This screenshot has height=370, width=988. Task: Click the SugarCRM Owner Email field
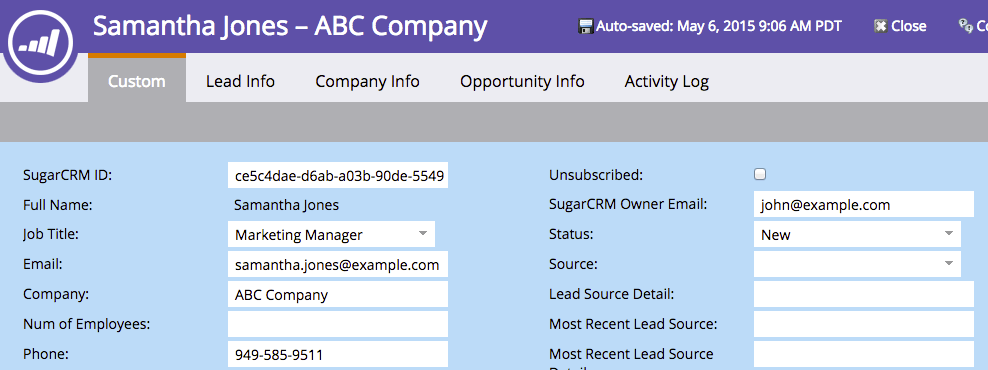864,204
